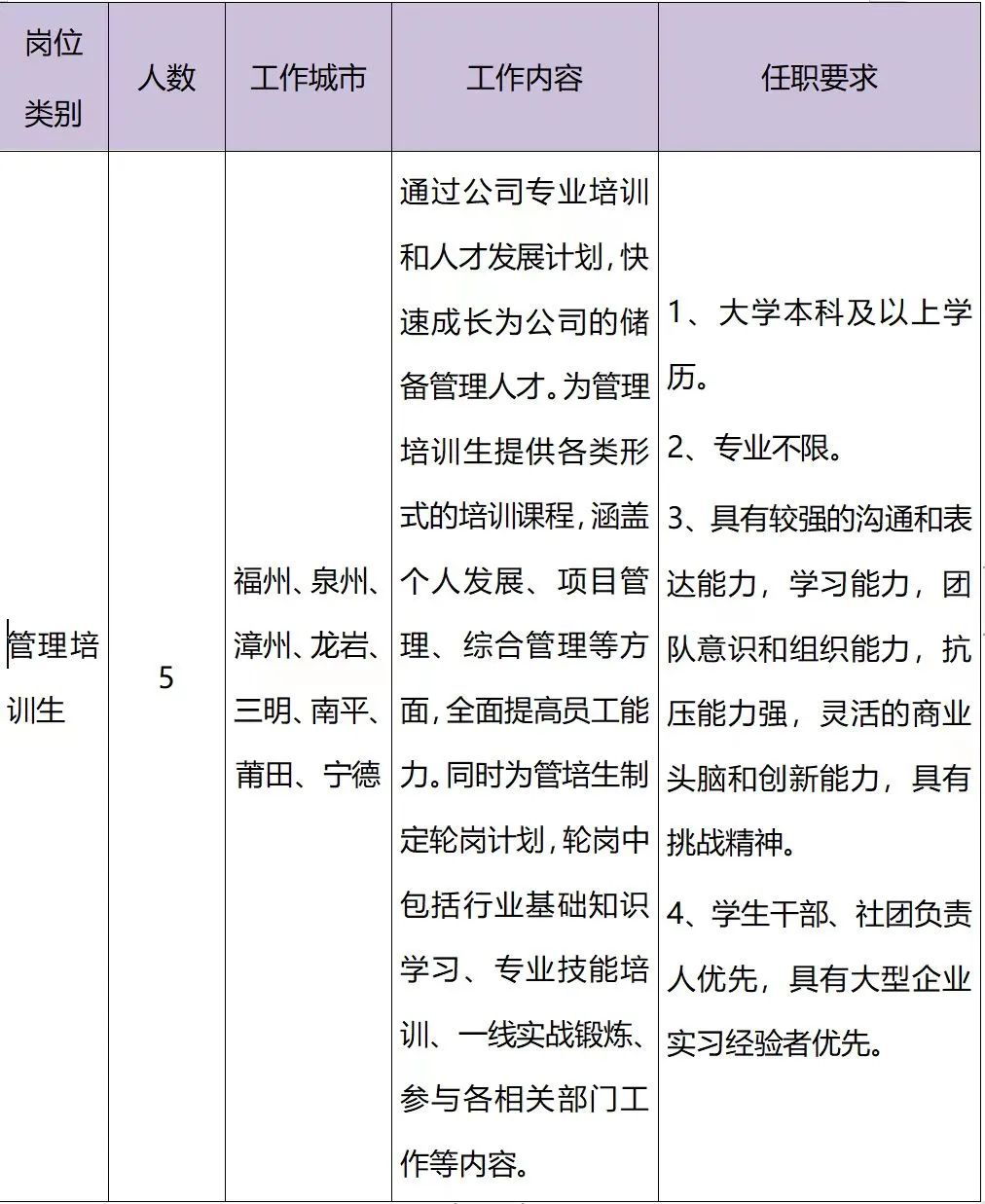Select the city name 莆田
Image resolution: width=985 pixels, height=1204 pixels.
click(x=265, y=776)
